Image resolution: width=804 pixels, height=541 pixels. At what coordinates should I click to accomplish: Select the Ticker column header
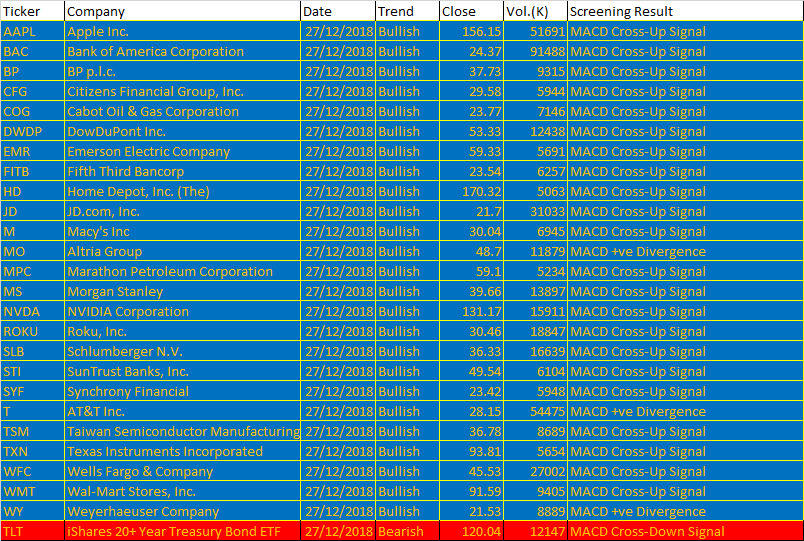pyautogui.click(x=32, y=11)
